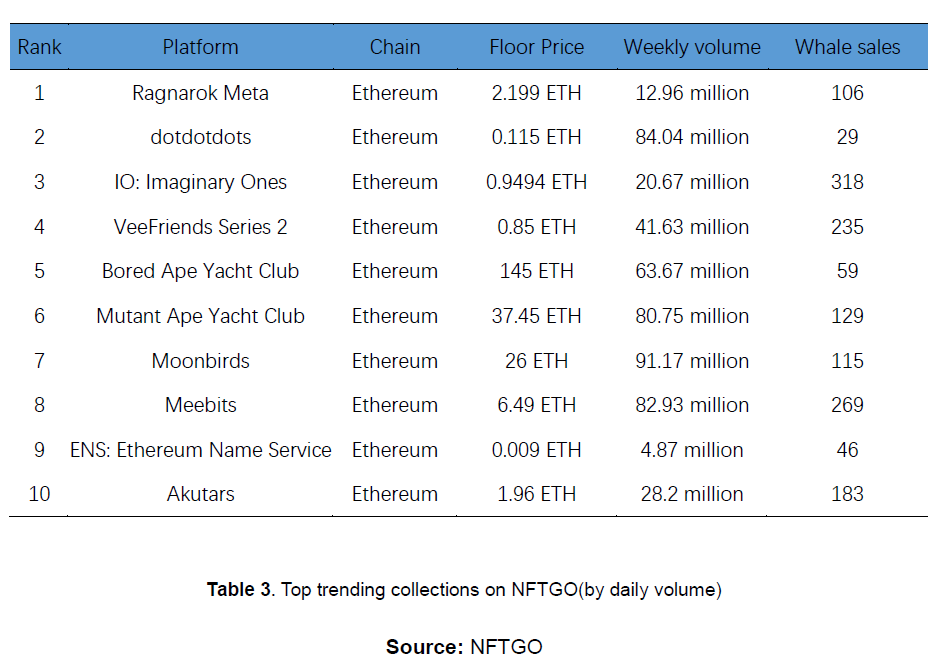This screenshot has height=672, width=942.
Task: Select the Moonbirds platform cell
Action: 201,361
